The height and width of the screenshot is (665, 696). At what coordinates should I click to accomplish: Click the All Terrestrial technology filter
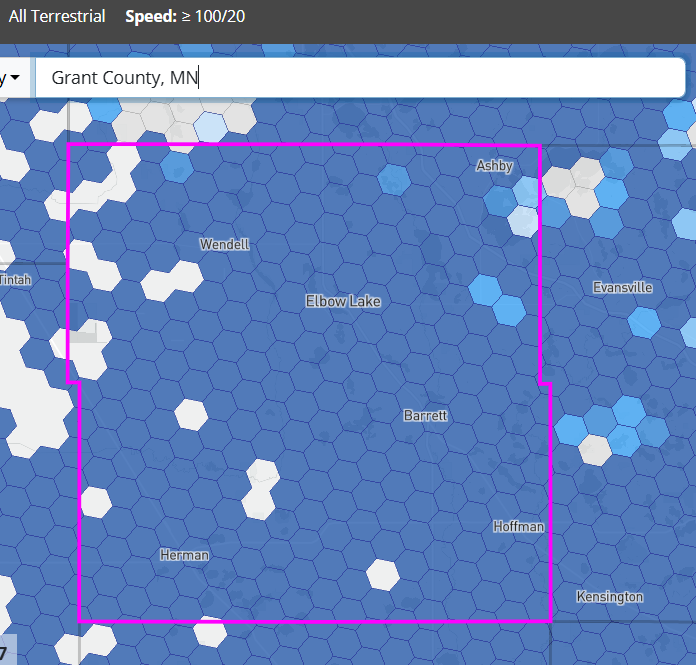[57, 16]
